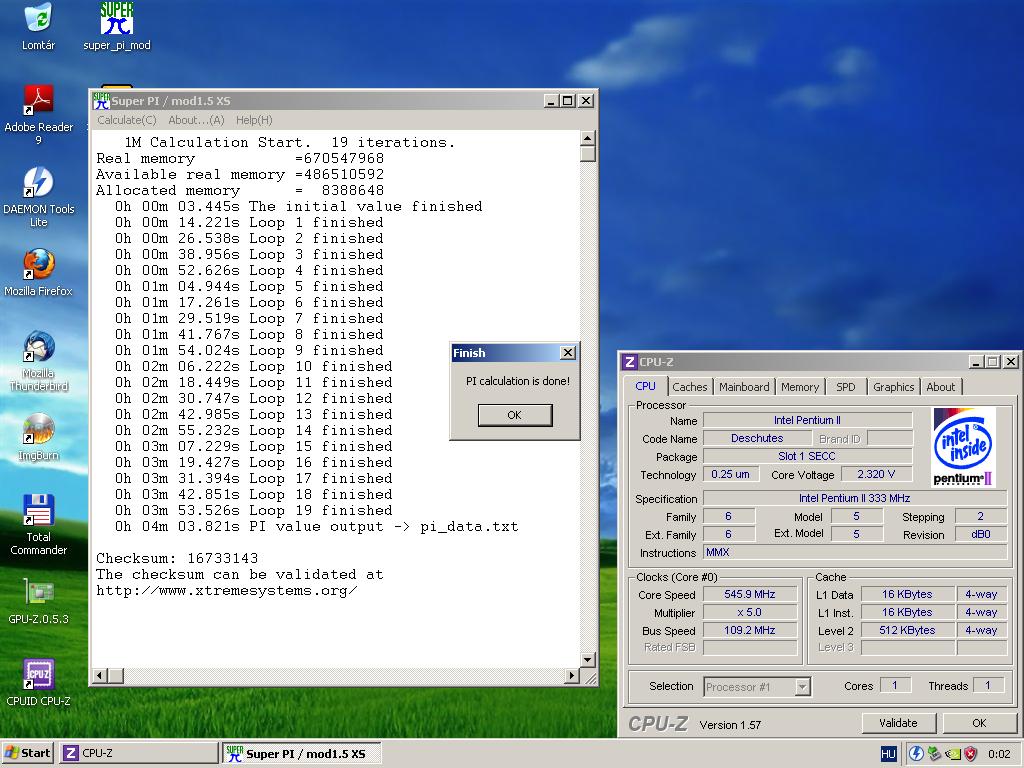Viewport: 1024px width, 768px height.
Task: Open the Calculate(C) menu in Super PI
Action: [x=127, y=120]
